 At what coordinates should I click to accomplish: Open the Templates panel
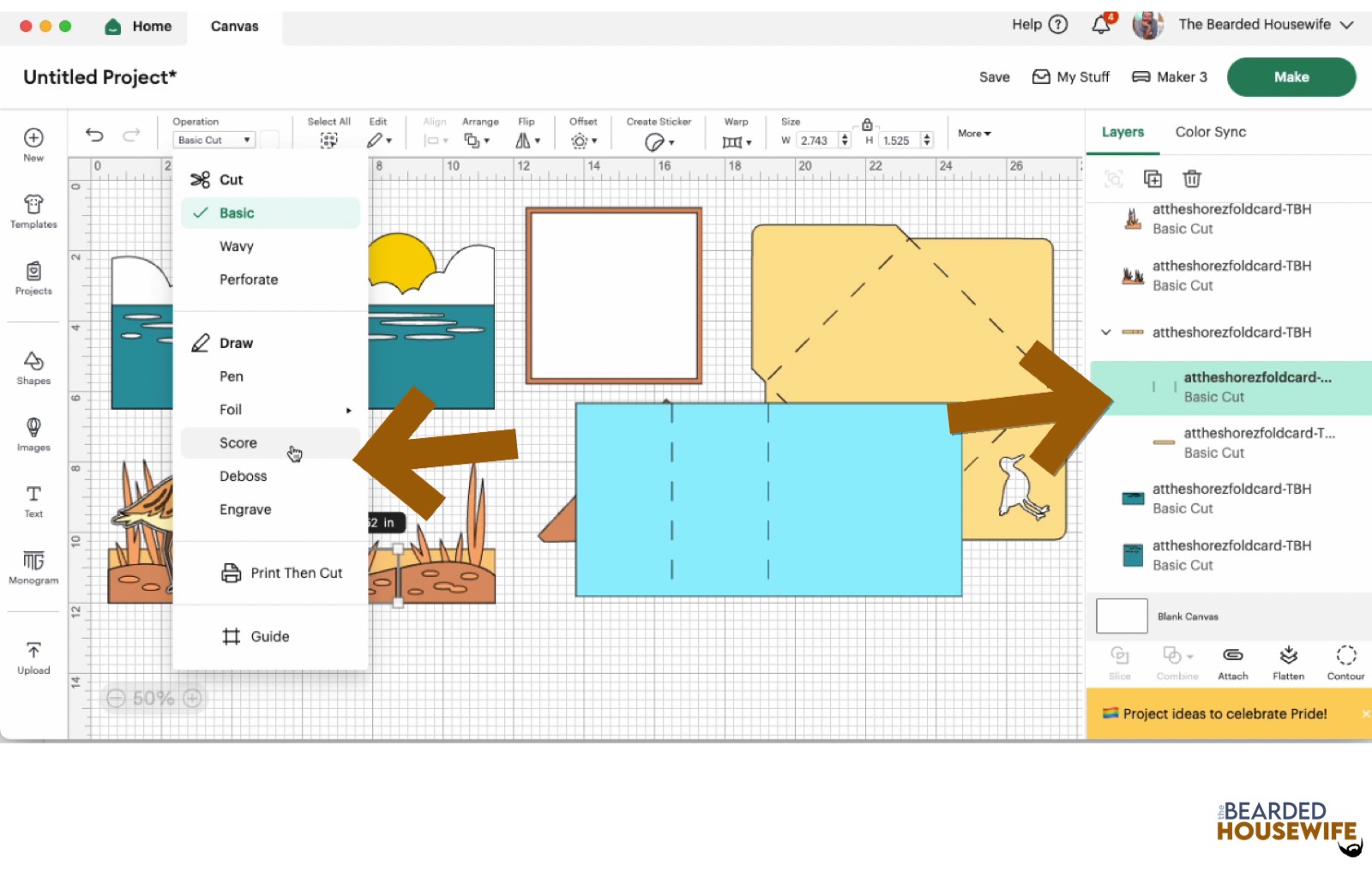pos(33,204)
